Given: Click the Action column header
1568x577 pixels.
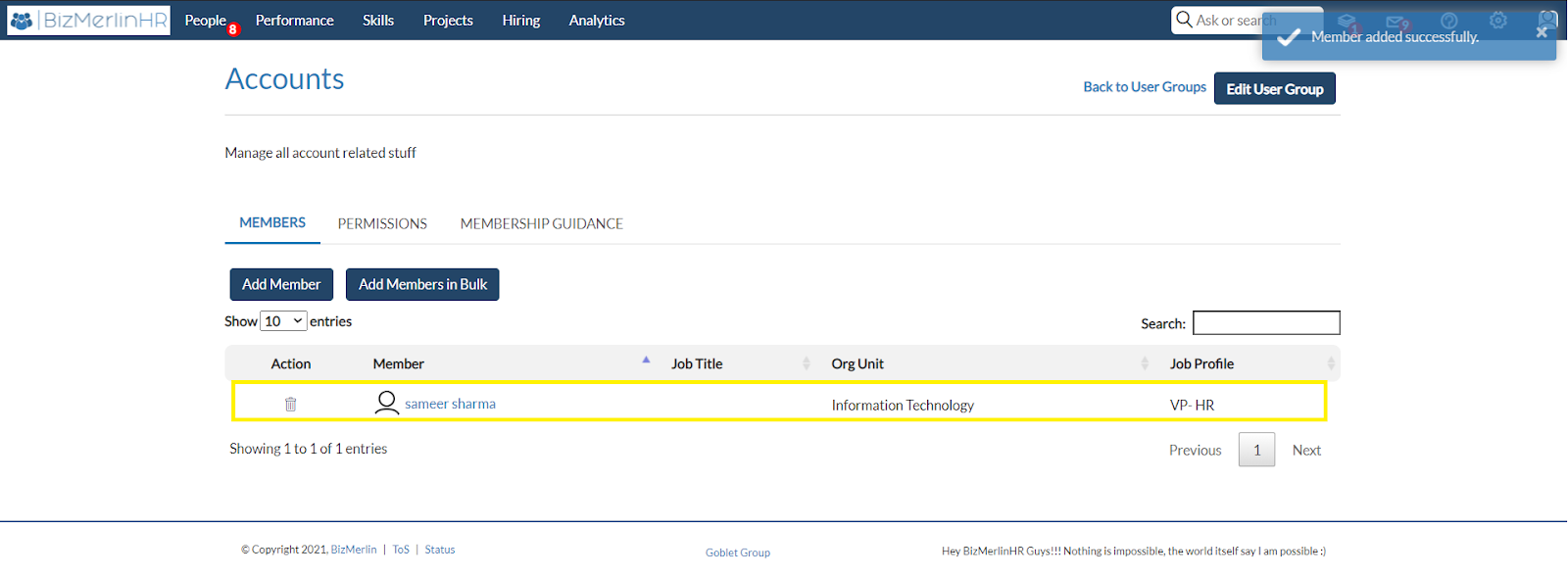Looking at the screenshot, I should (291, 363).
